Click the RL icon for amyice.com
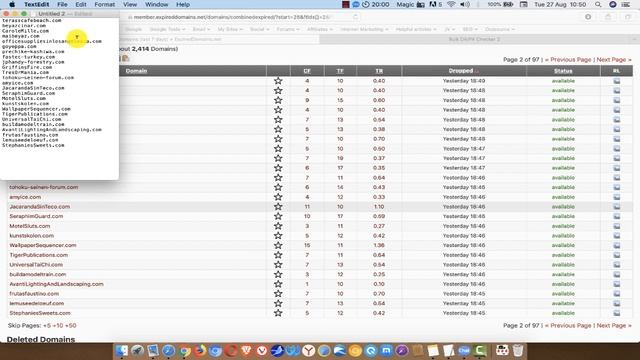 (x=616, y=197)
